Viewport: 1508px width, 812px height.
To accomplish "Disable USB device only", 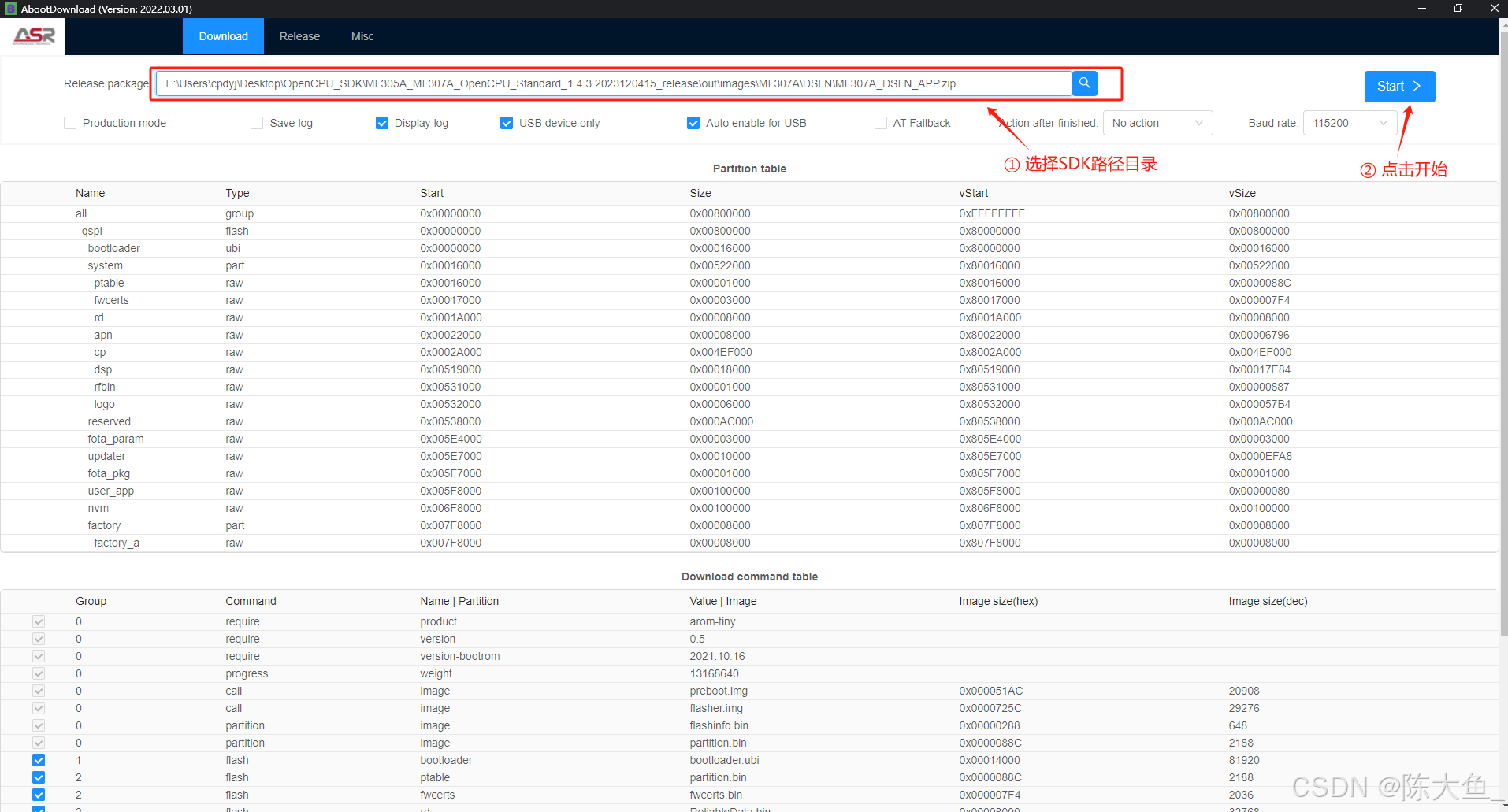I will 506,123.
